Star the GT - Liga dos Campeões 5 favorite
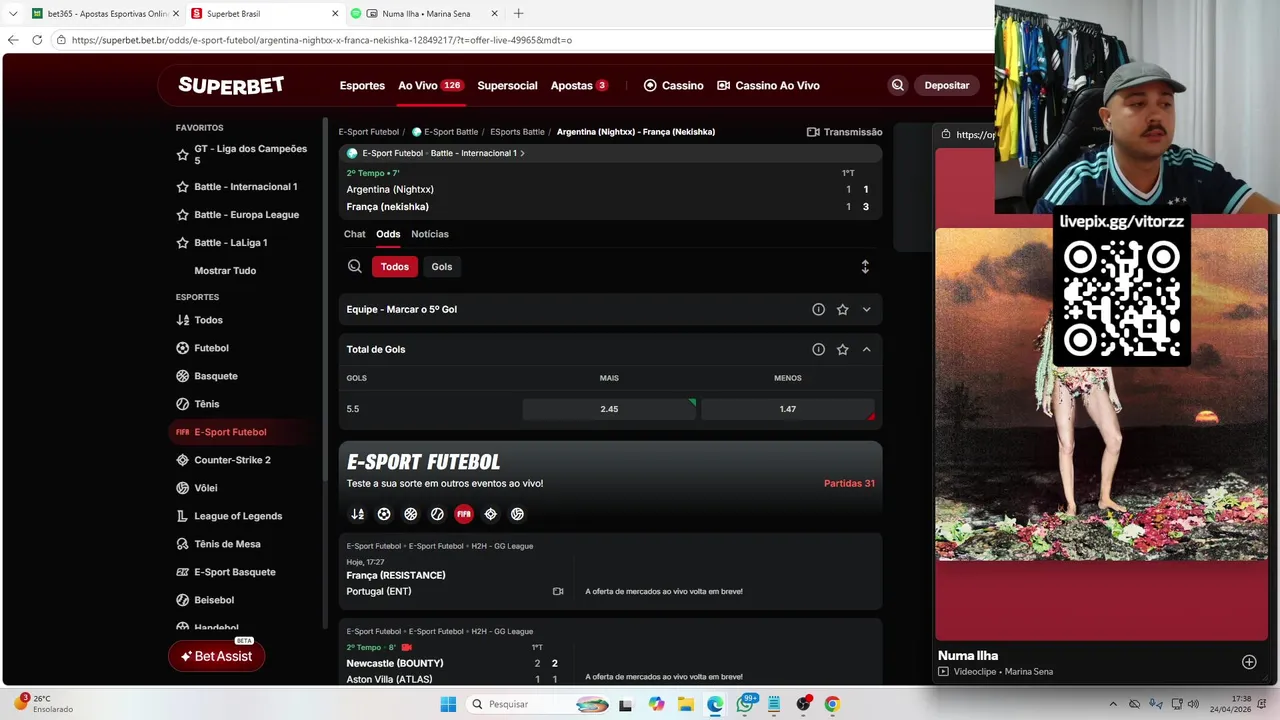This screenshot has height=720, width=1280. click(182, 155)
